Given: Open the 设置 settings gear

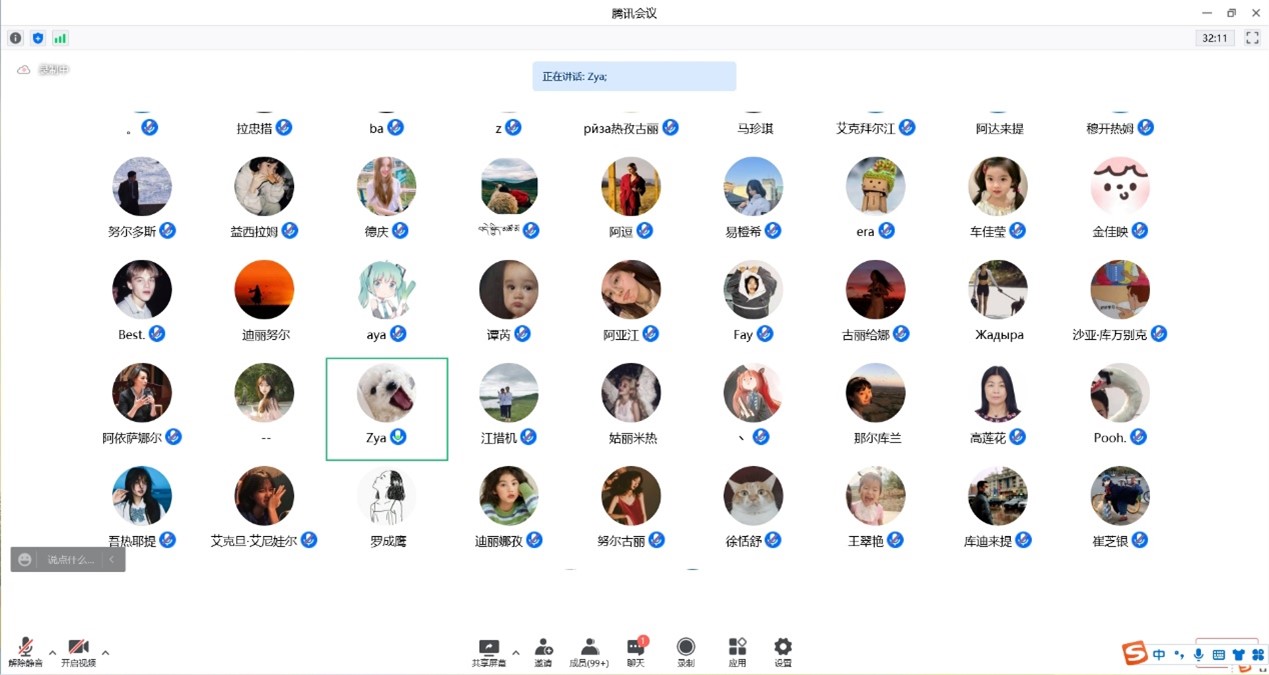Looking at the screenshot, I should pyautogui.click(x=783, y=652).
